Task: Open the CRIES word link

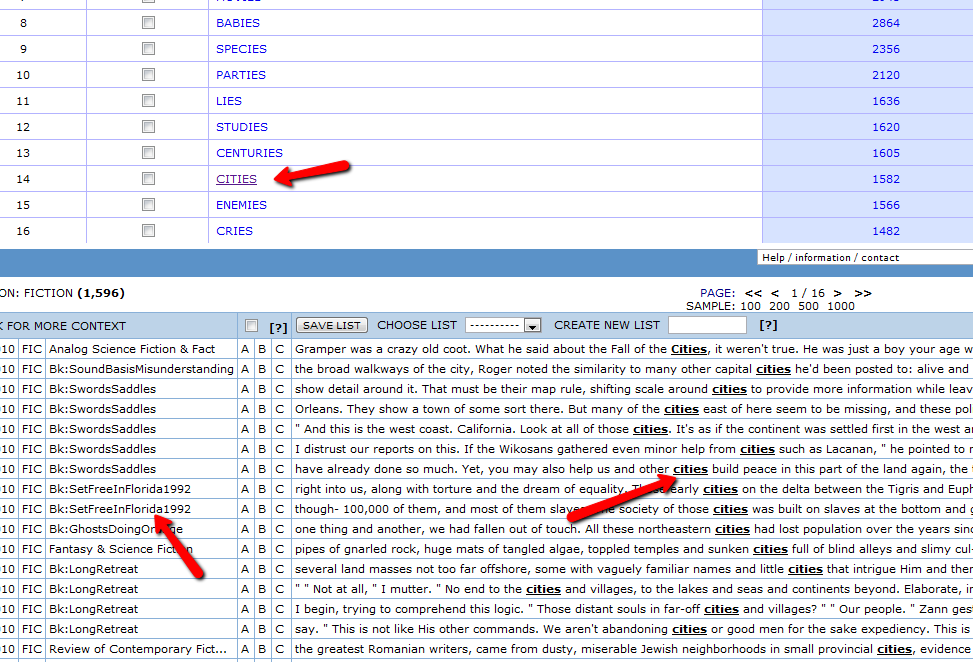Action: point(235,231)
